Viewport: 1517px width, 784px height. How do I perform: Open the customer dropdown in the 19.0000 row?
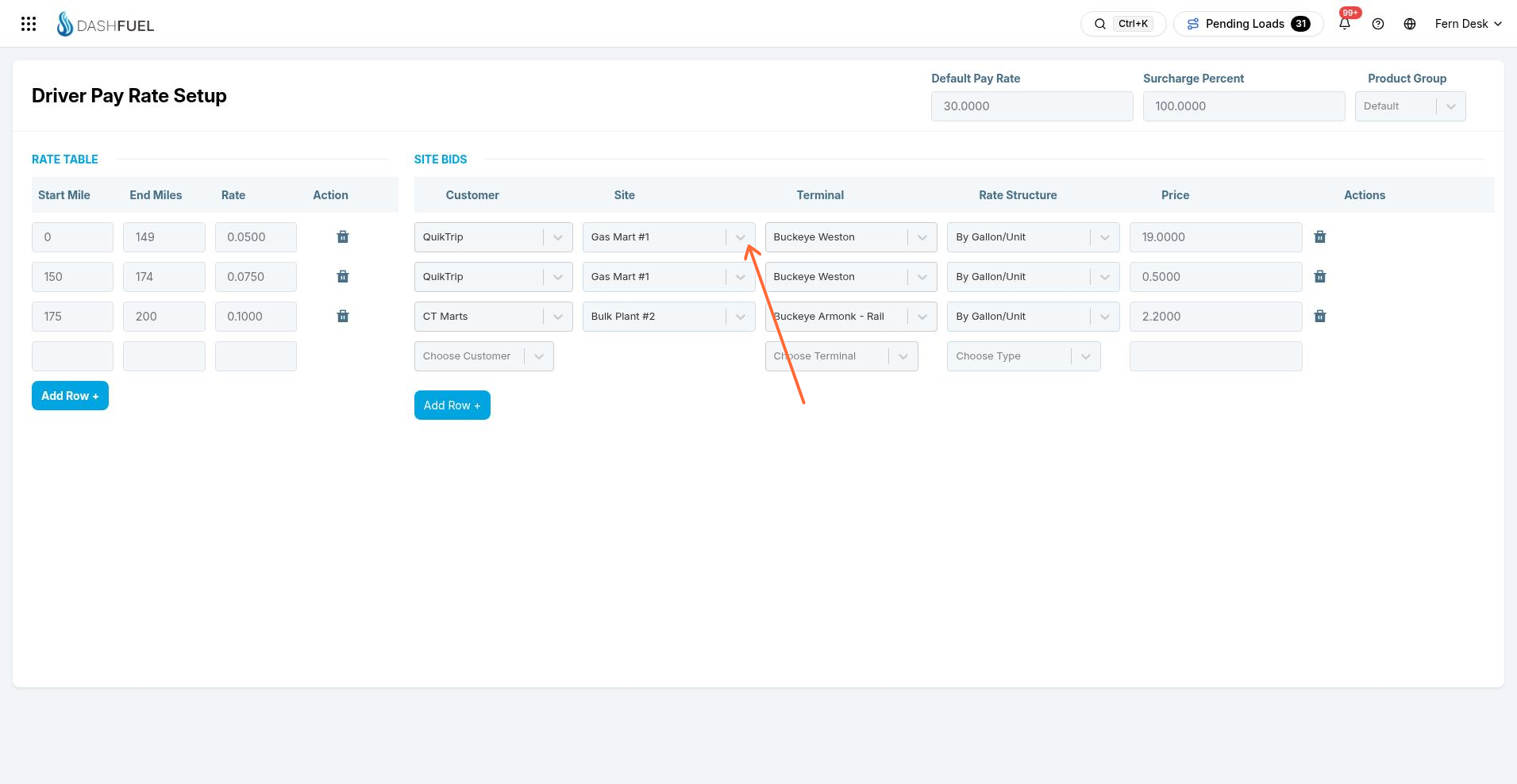click(493, 237)
